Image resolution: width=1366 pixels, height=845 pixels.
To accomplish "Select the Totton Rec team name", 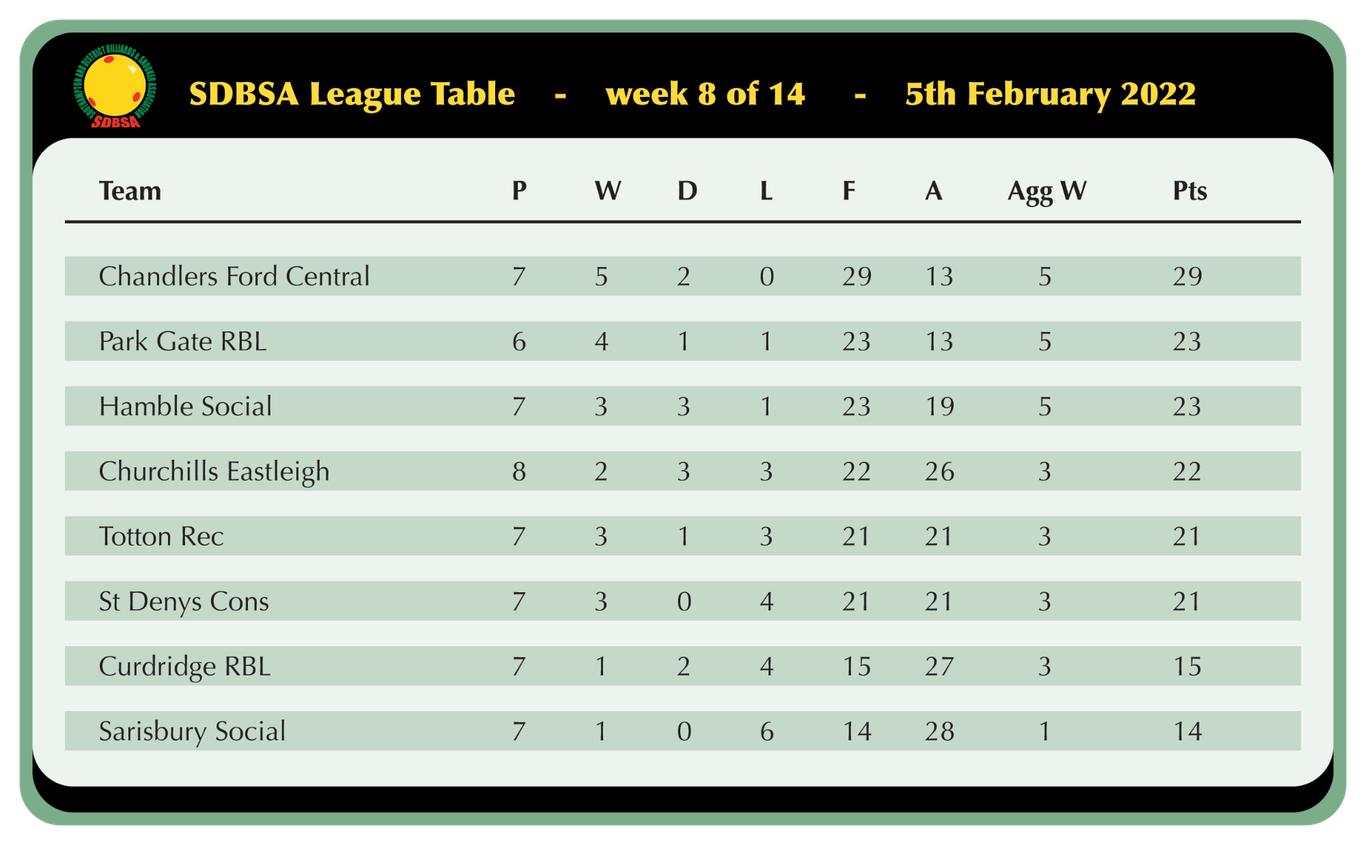I will pyautogui.click(x=161, y=536).
